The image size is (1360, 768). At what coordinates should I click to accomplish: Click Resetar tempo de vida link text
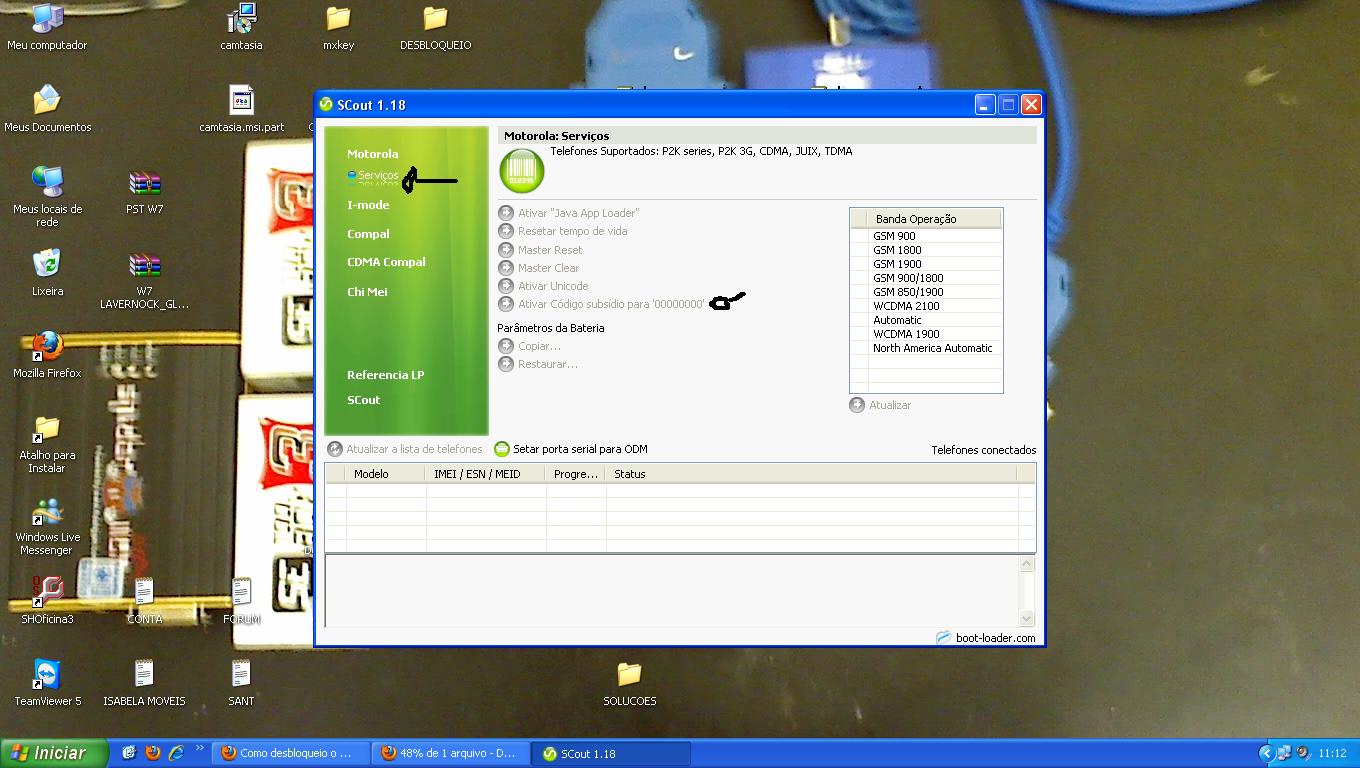coord(572,231)
